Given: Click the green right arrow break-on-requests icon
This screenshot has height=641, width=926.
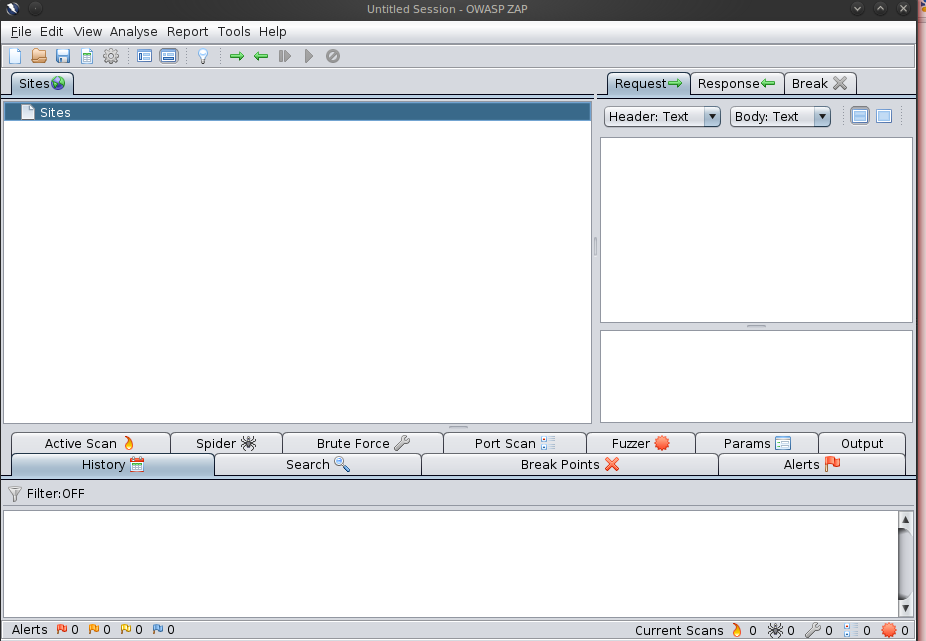Looking at the screenshot, I should [237, 56].
